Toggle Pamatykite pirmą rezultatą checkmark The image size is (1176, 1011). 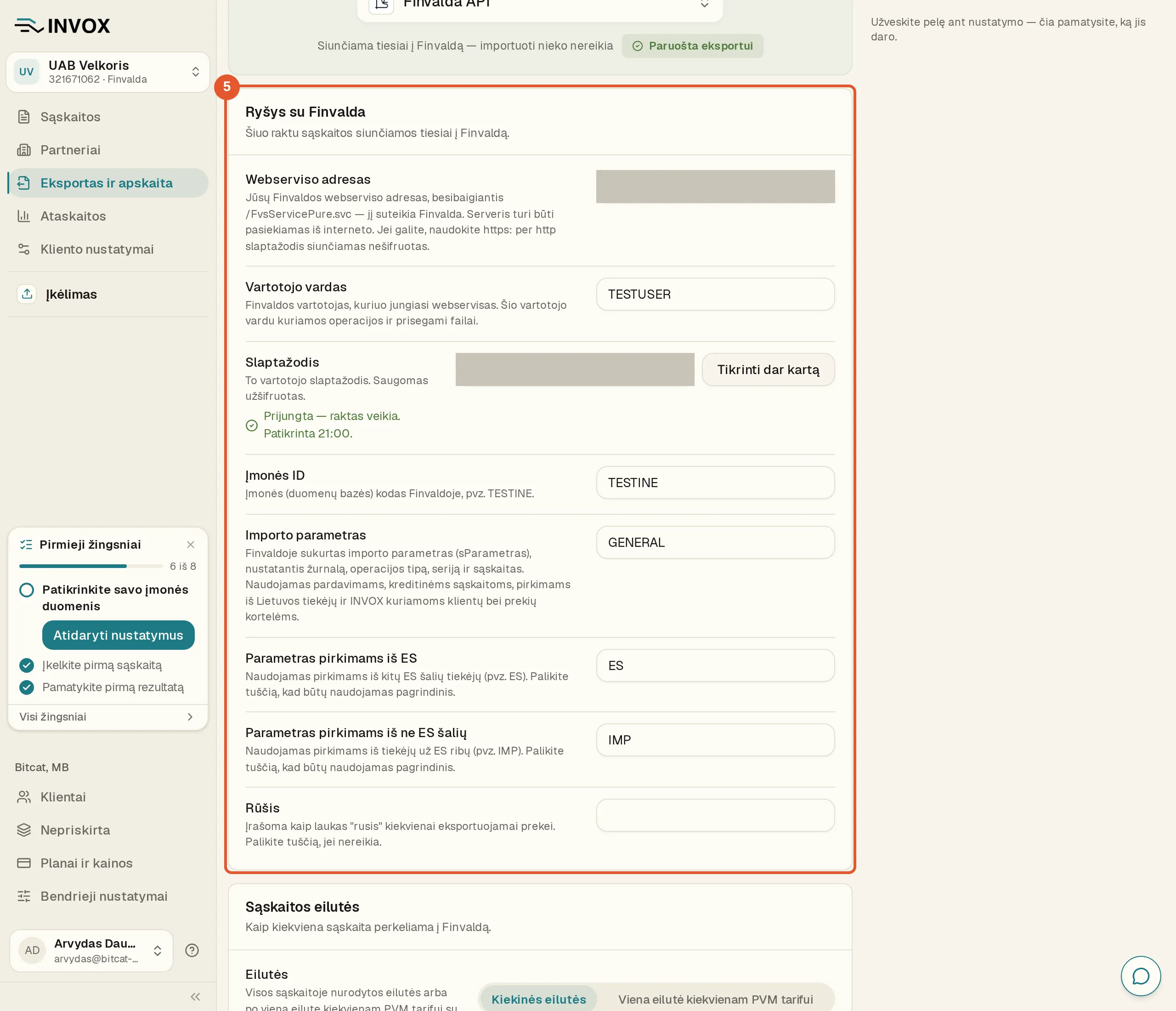coord(27,687)
